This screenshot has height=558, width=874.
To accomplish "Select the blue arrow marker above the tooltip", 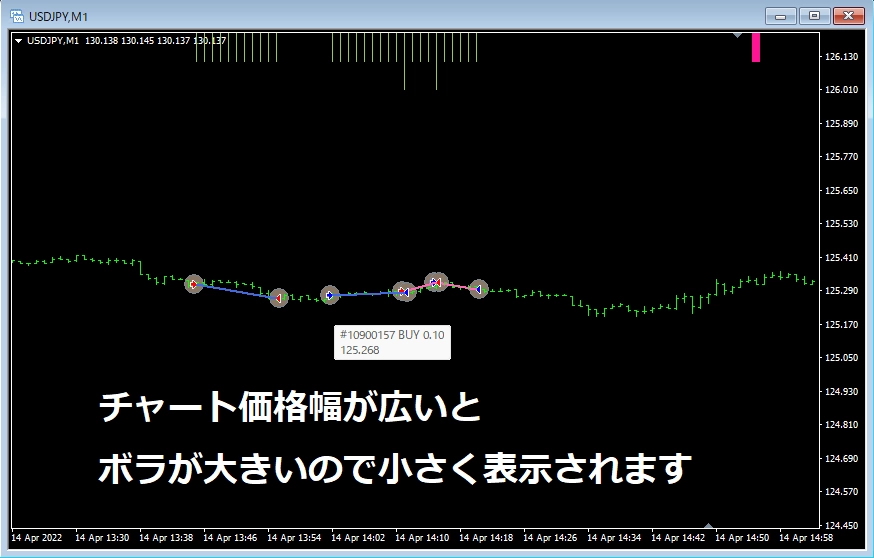I will click(330, 295).
